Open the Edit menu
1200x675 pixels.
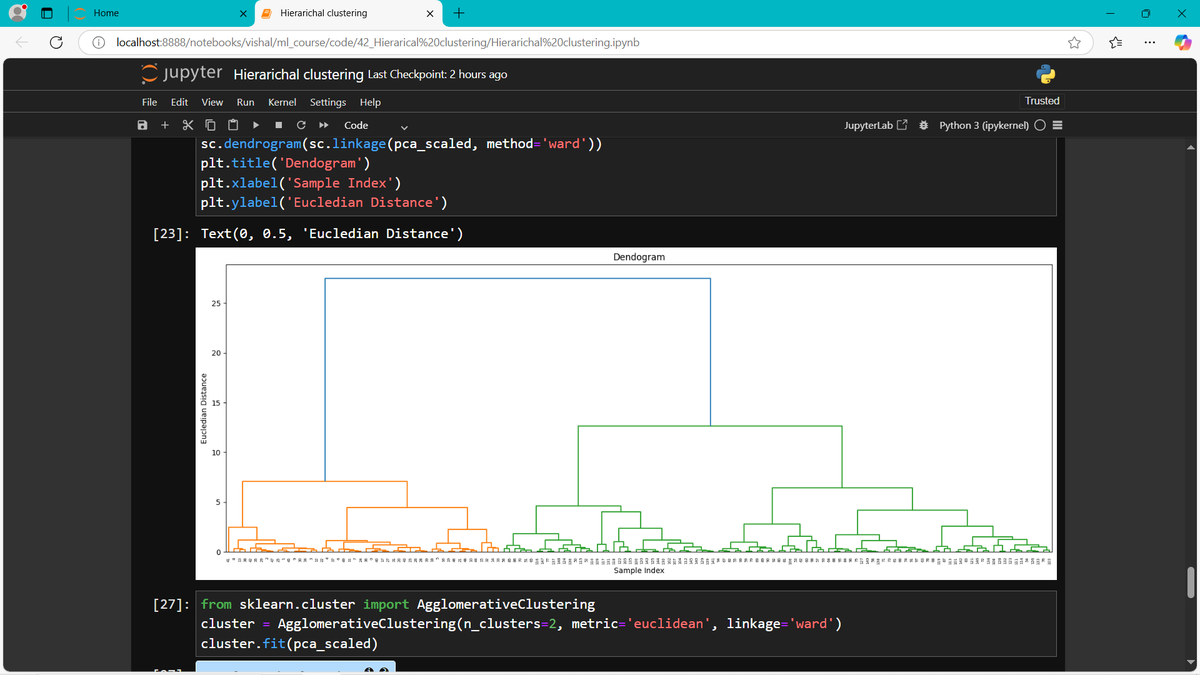(179, 102)
